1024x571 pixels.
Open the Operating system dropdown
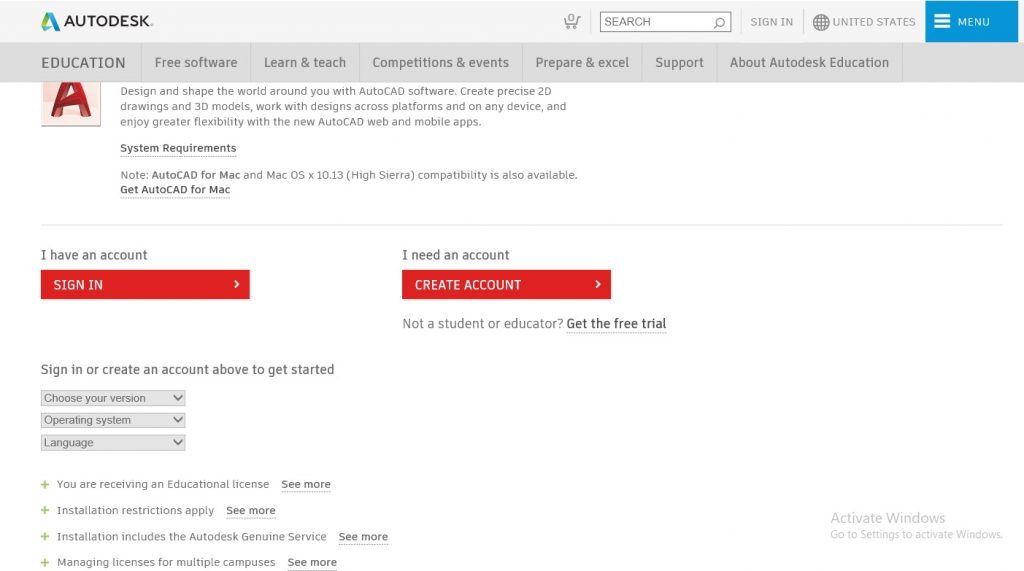pyautogui.click(x=113, y=420)
